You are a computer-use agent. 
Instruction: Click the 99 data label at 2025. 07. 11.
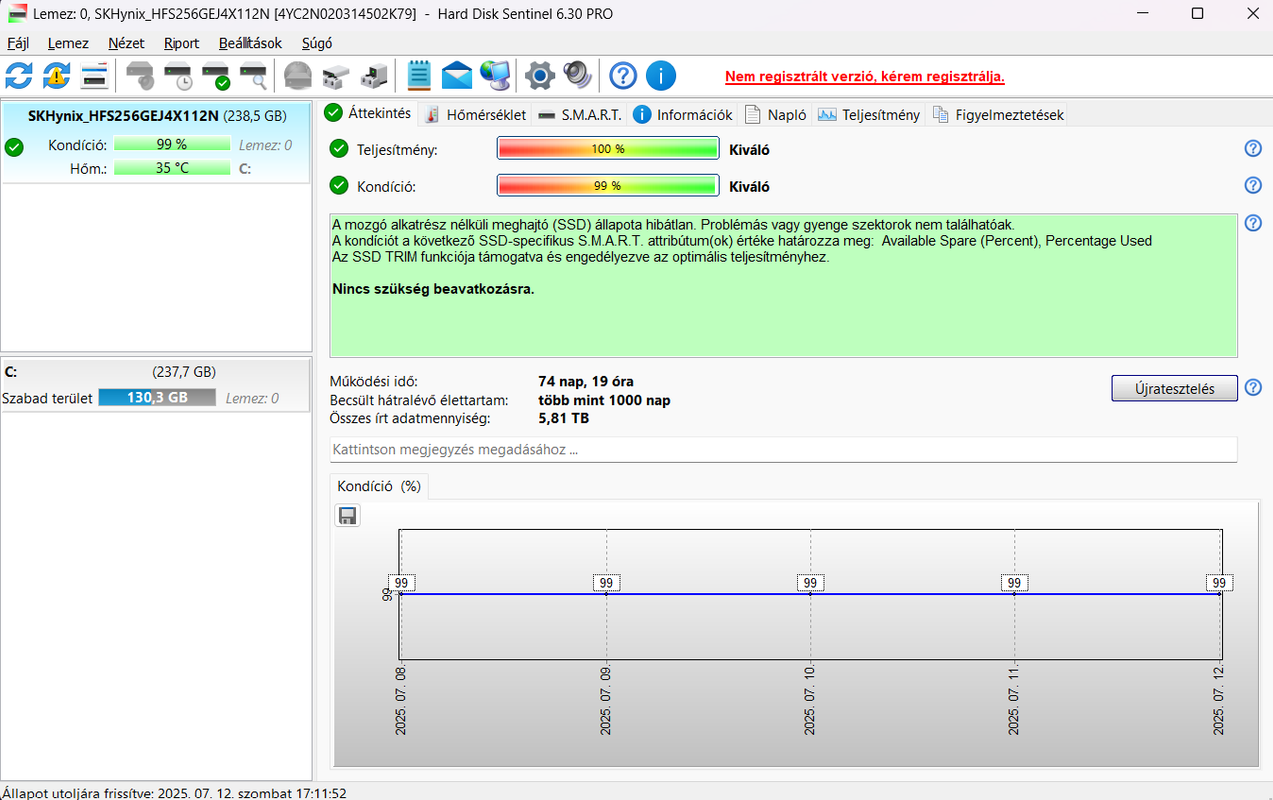(x=1014, y=583)
